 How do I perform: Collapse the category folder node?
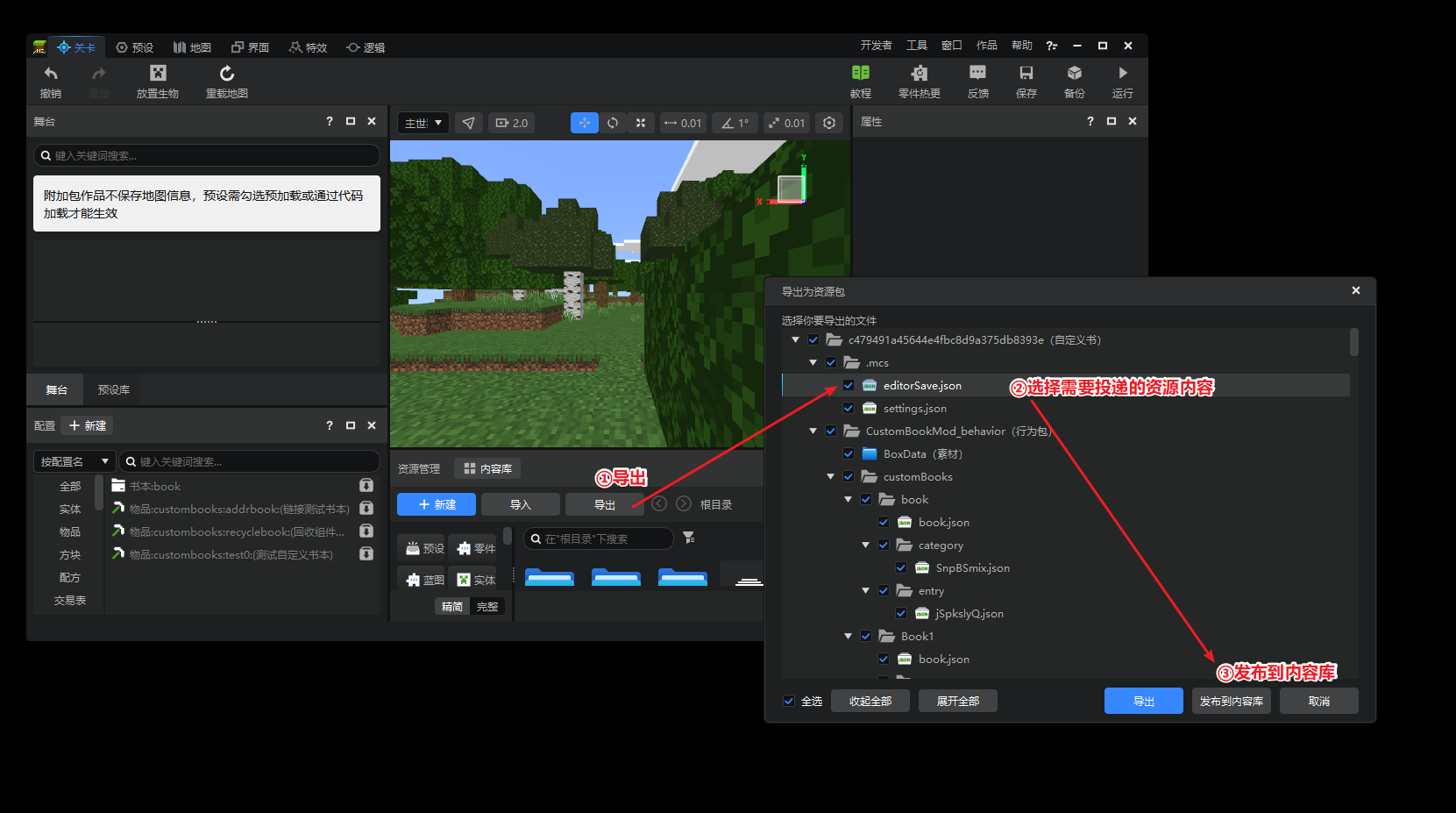(866, 545)
